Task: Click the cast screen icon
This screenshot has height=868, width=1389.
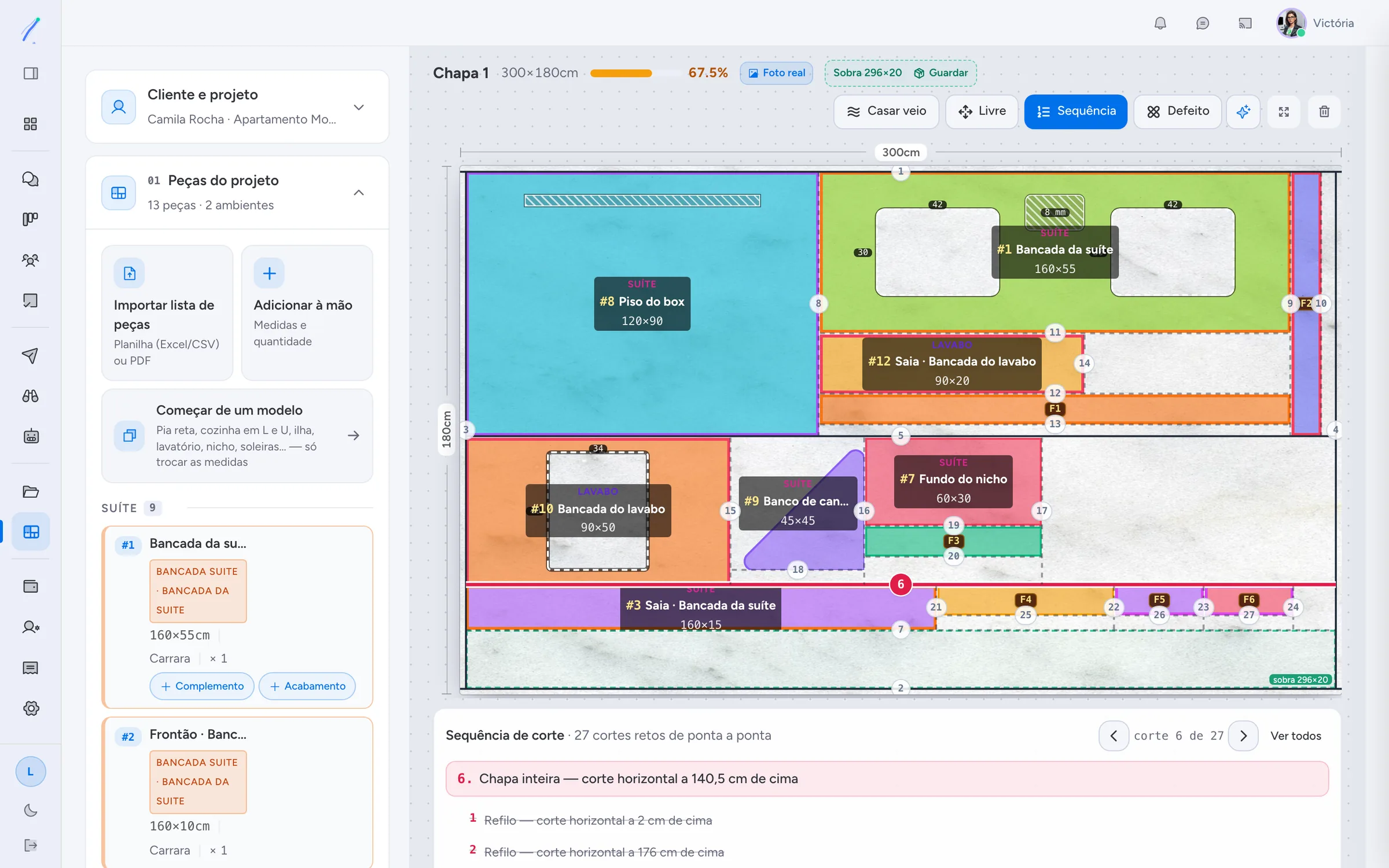Action: tap(1245, 23)
